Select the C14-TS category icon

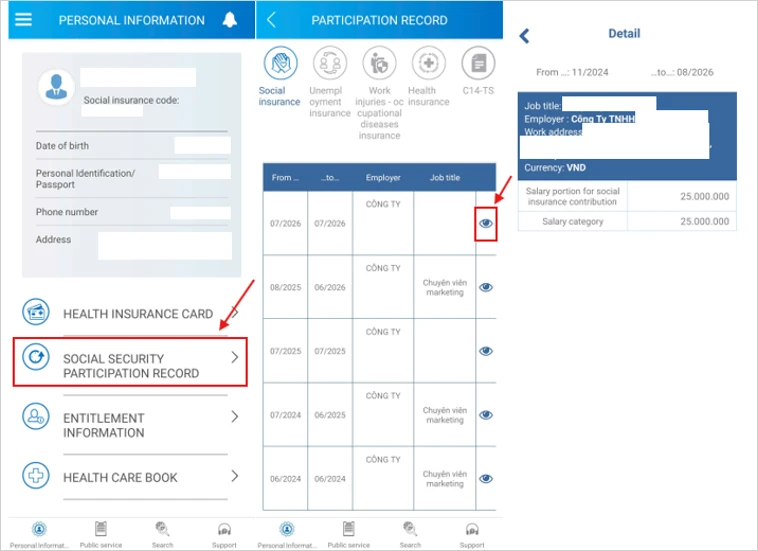pos(478,63)
